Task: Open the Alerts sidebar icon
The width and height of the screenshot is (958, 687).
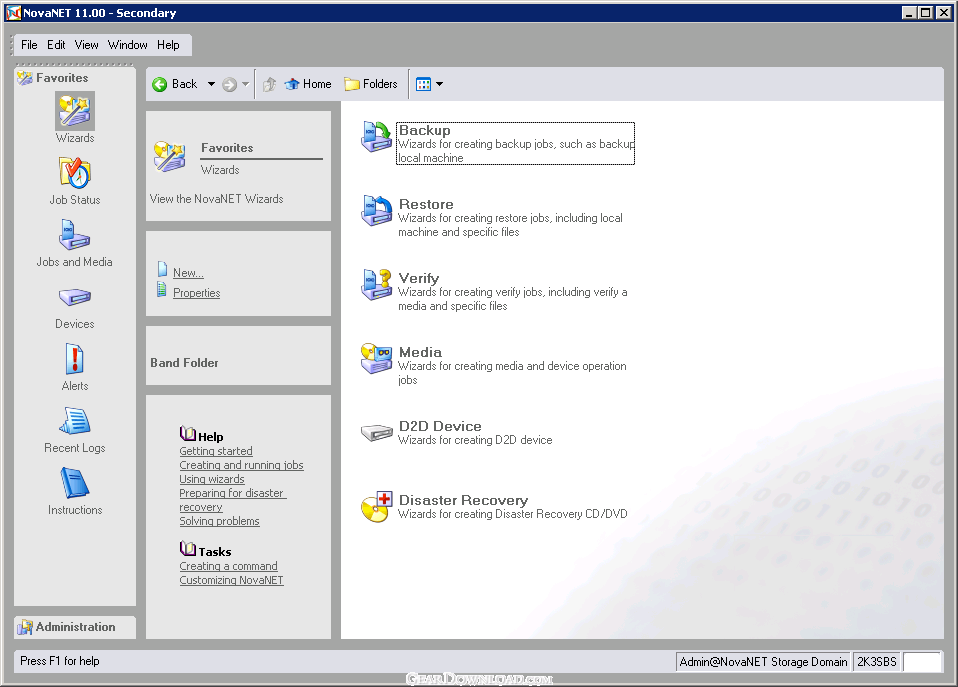Action: pos(75,359)
